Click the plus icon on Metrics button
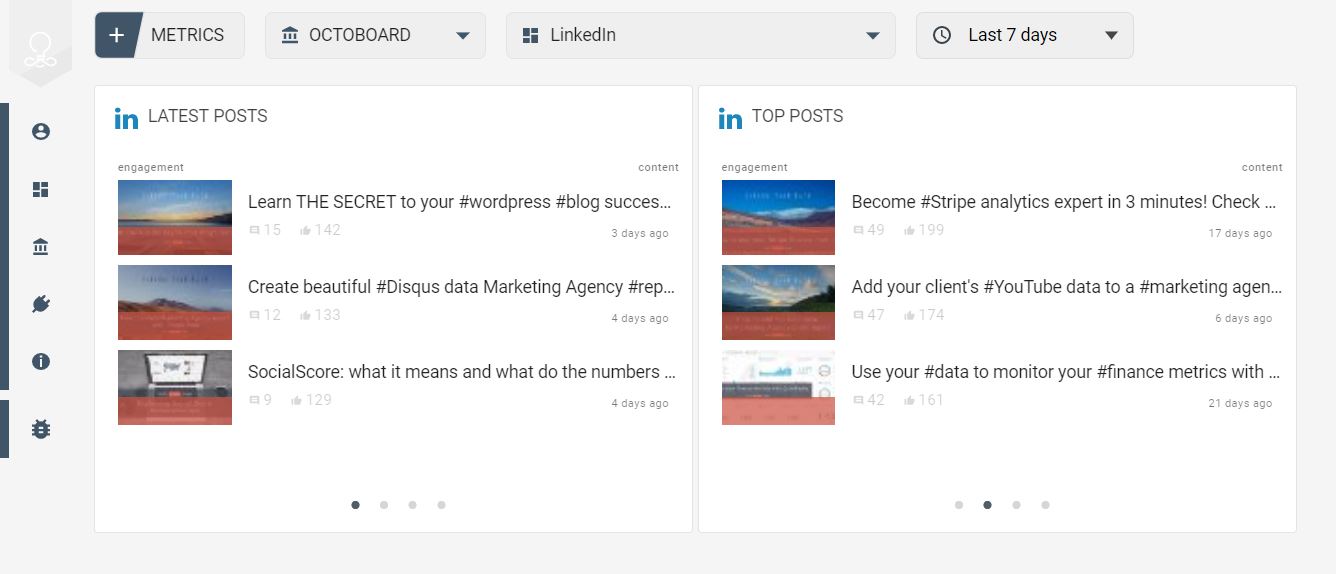This screenshot has height=574, width=1336. click(116, 35)
